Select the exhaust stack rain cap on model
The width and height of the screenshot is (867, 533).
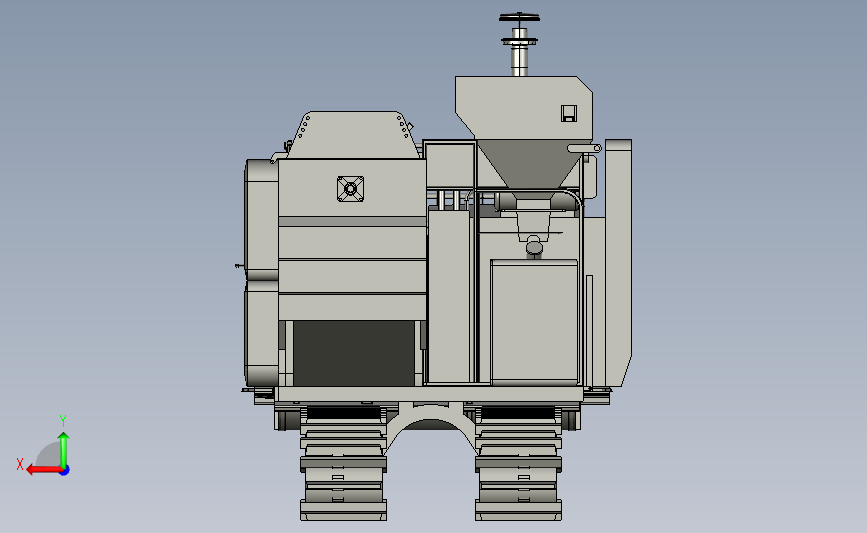(519, 17)
